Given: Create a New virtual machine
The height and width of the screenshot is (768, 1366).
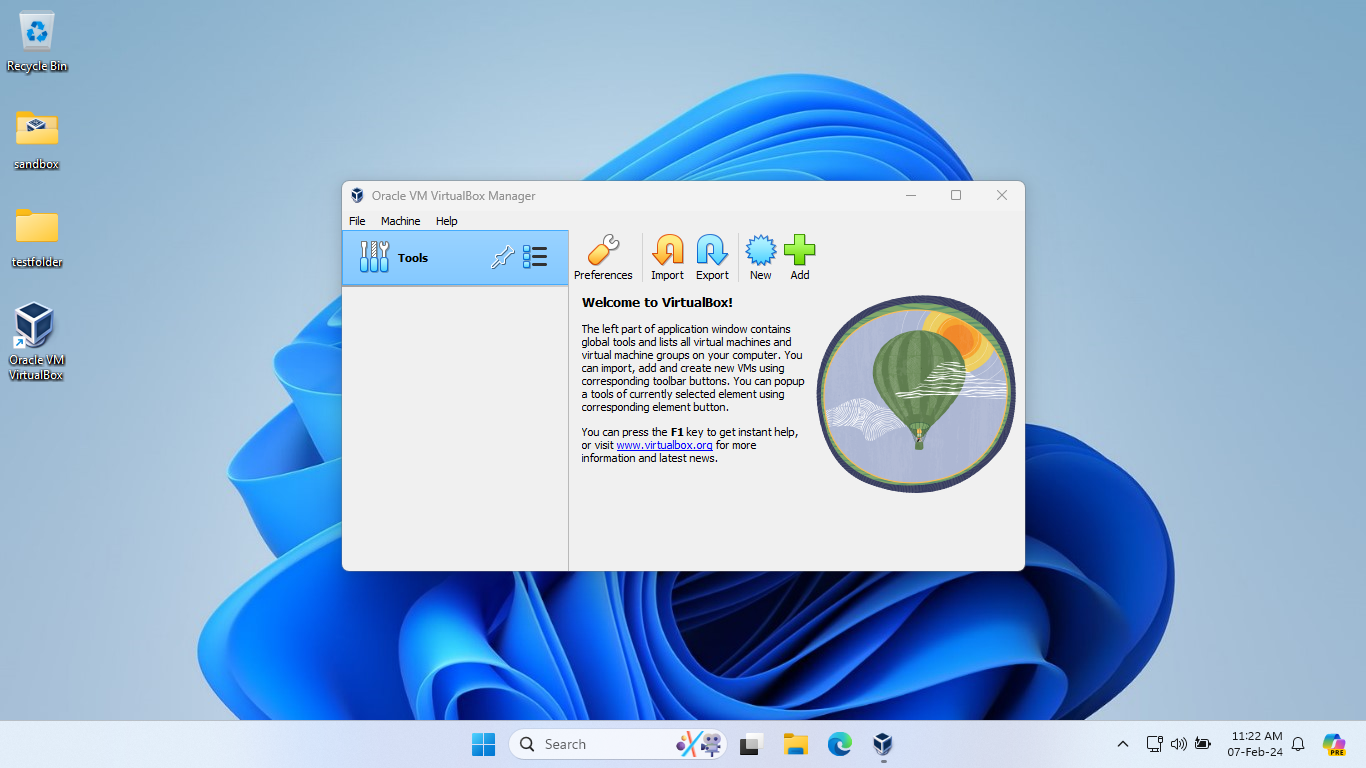Looking at the screenshot, I should [761, 258].
